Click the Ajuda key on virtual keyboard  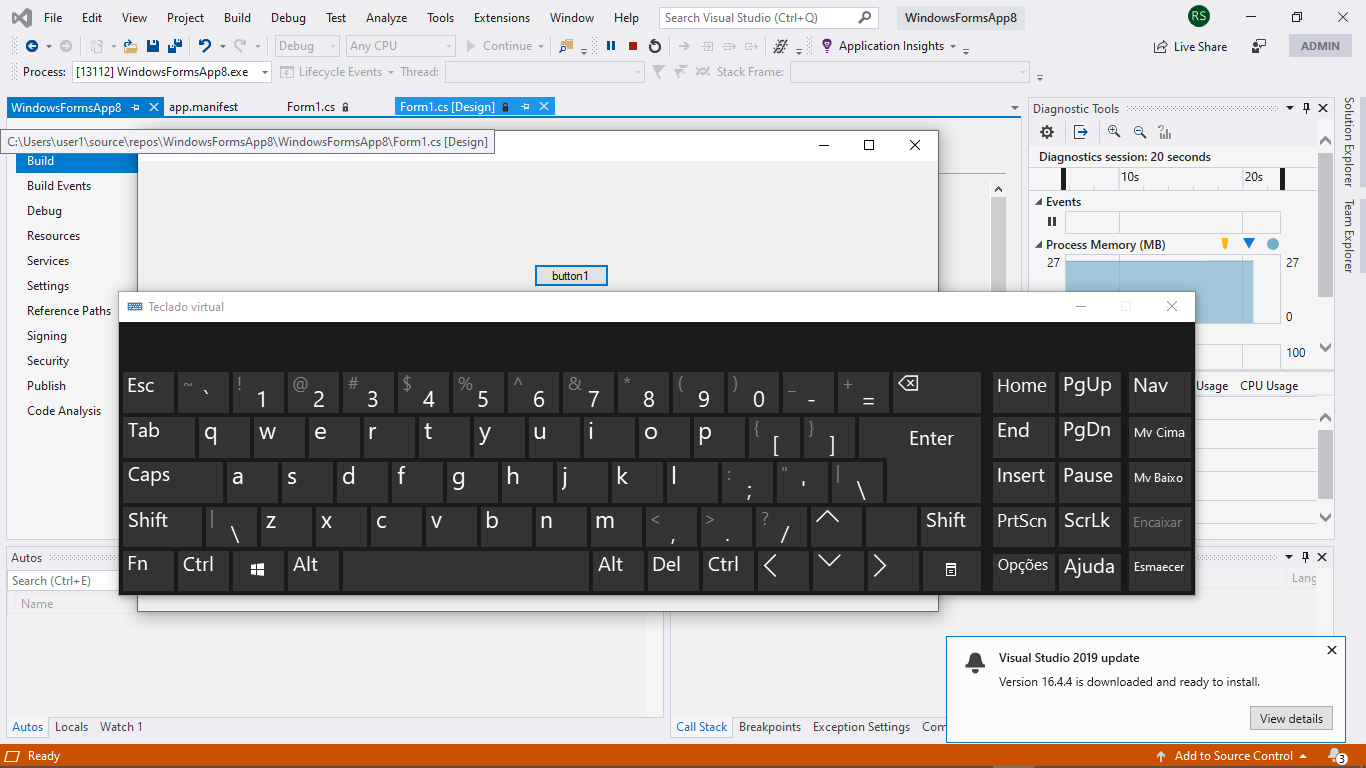[1089, 570]
